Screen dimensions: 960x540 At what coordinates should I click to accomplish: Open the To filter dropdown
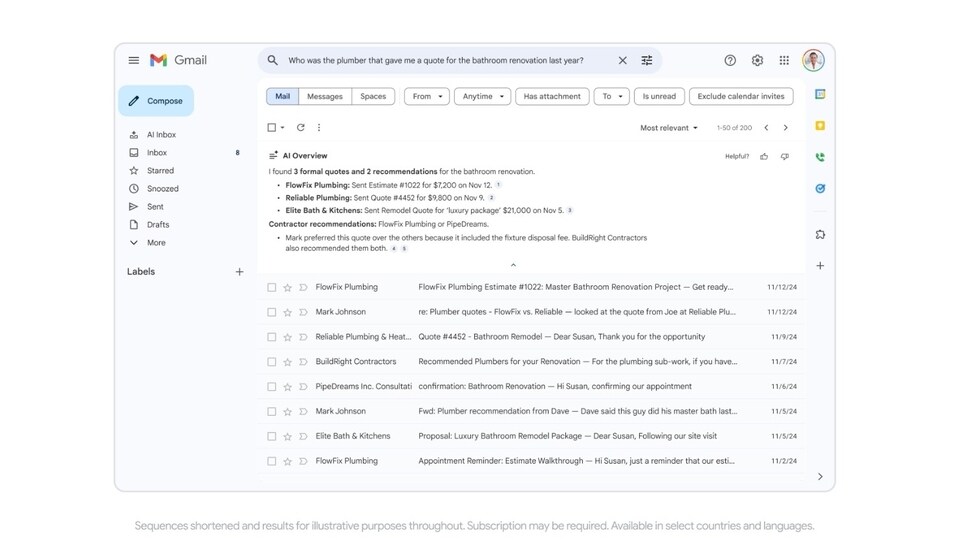tap(612, 96)
